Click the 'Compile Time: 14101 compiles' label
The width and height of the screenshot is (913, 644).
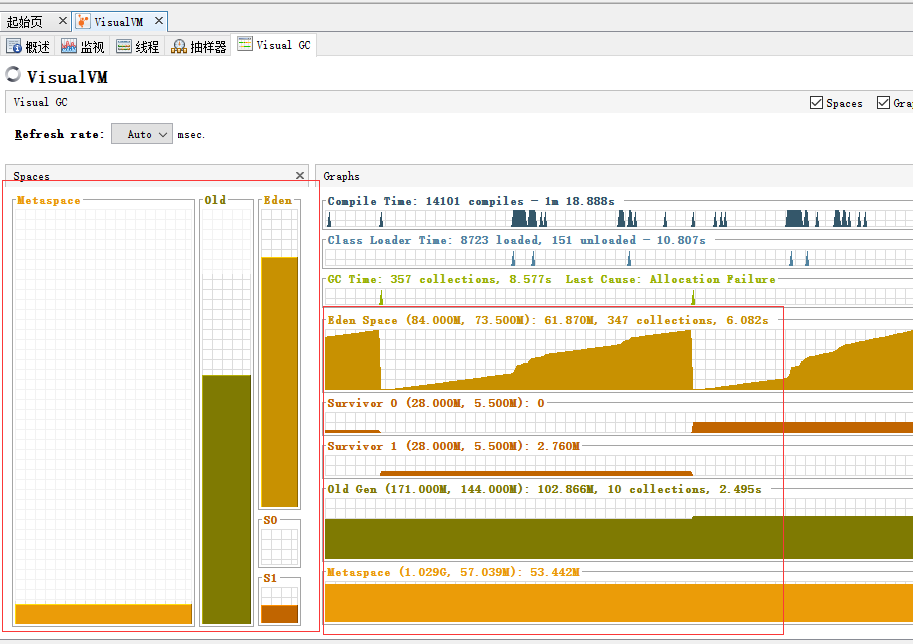click(x=425, y=201)
